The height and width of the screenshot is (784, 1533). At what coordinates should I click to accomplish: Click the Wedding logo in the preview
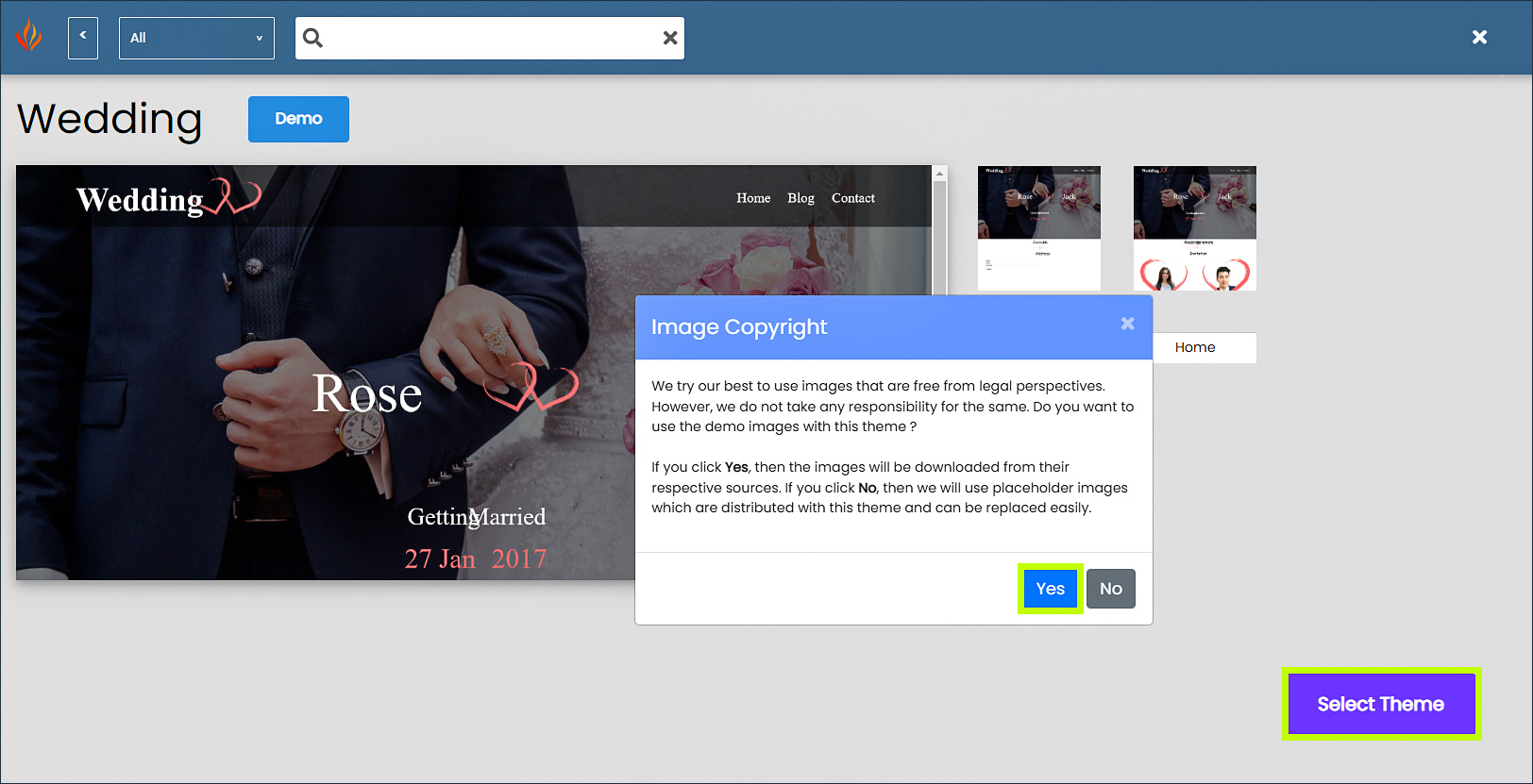(168, 197)
